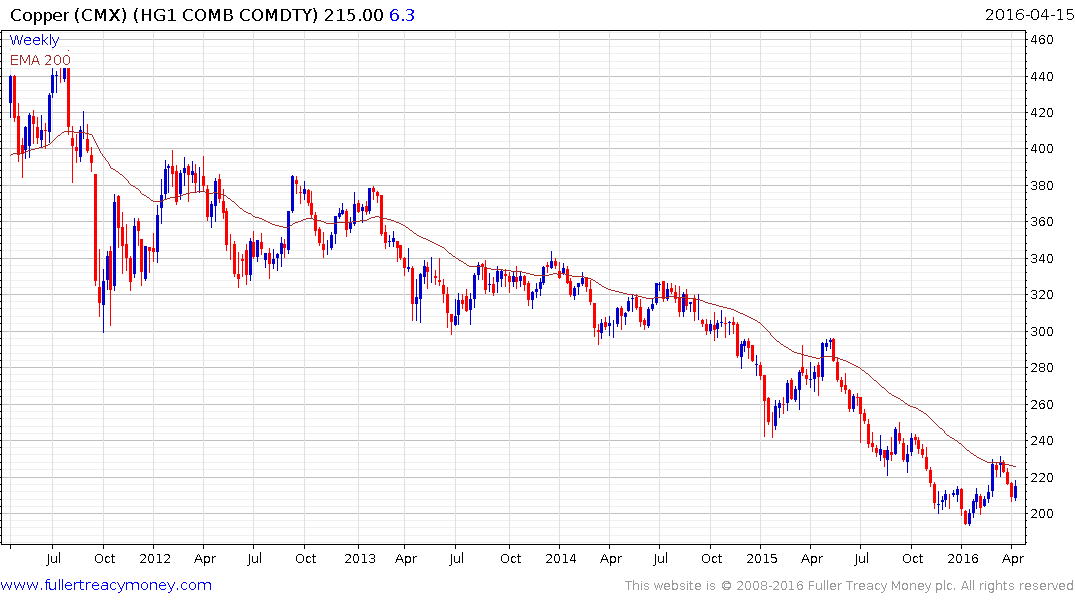Click the 340 price axis label
Screen dimensions: 1075x600
1042,259
